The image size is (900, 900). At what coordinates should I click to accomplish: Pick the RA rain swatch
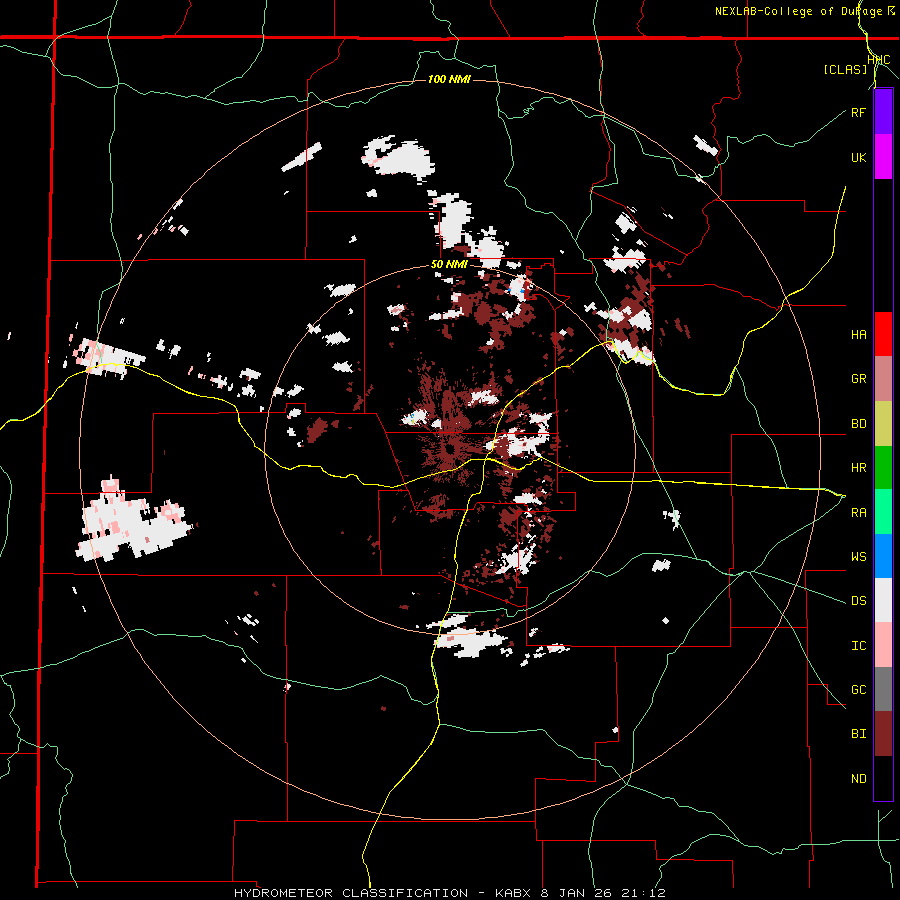coord(883,512)
